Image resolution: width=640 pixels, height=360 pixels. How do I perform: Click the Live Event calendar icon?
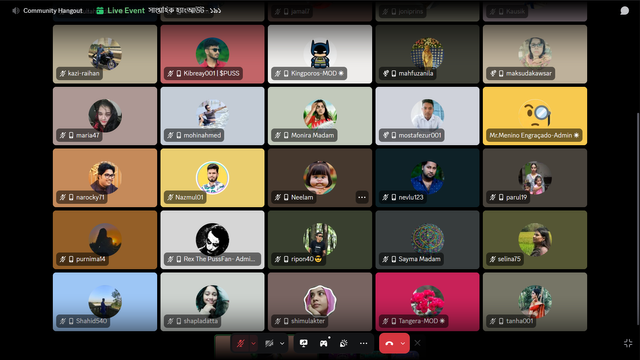(100, 11)
